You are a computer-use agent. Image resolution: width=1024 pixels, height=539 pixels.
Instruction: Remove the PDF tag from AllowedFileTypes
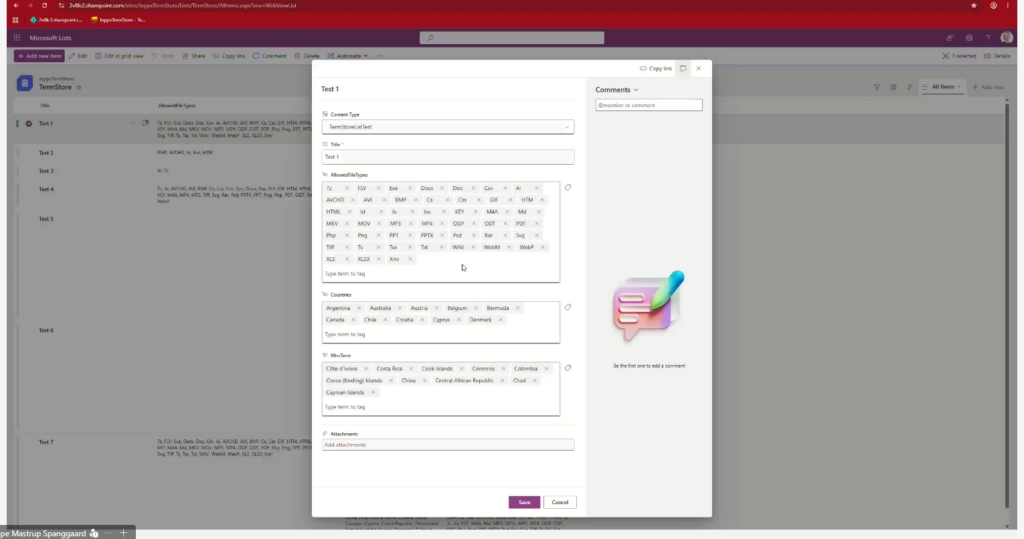pos(536,224)
